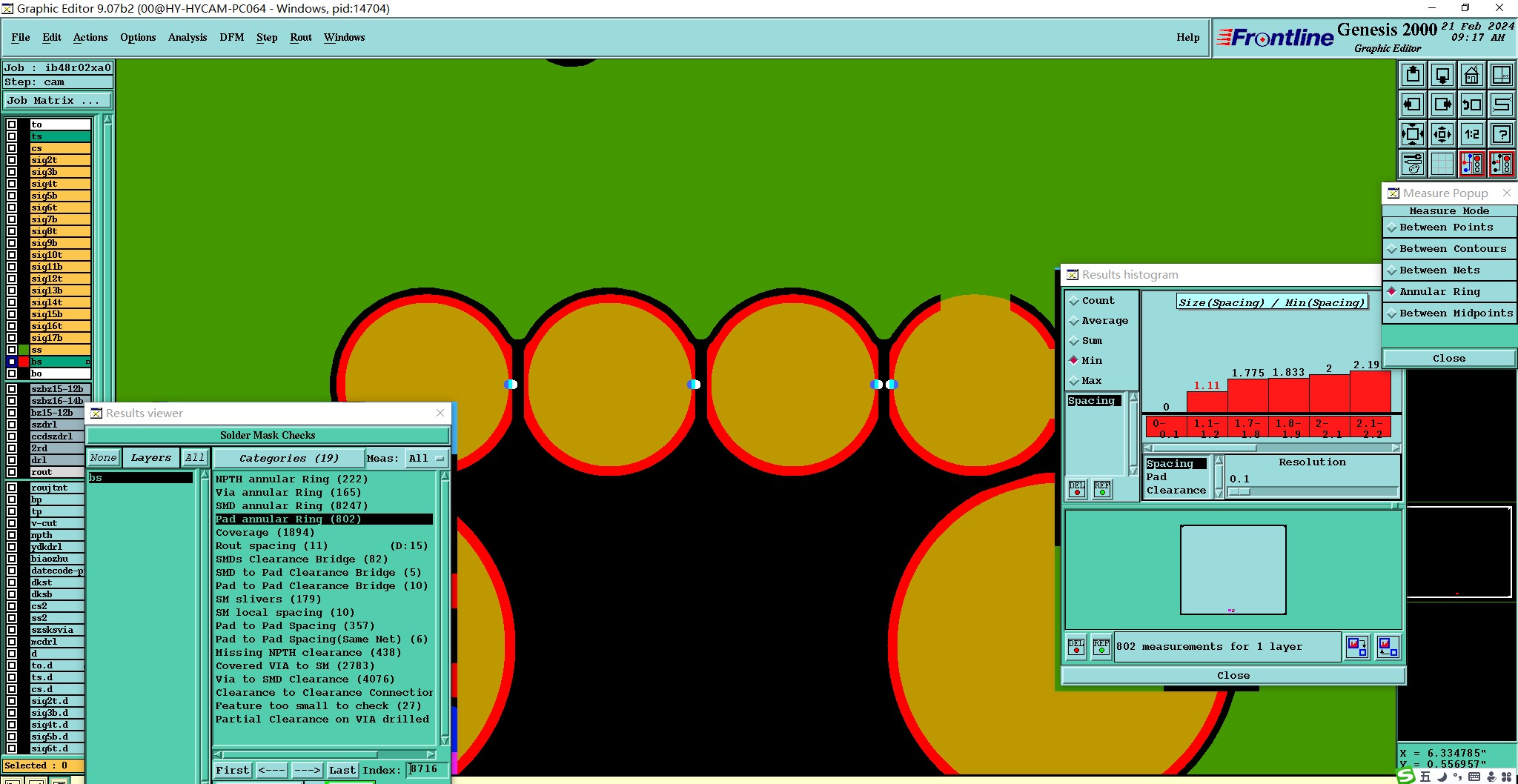The height and width of the screenshot is (784, 1518).
Task: Click the home view icon
Action: 1472,75
